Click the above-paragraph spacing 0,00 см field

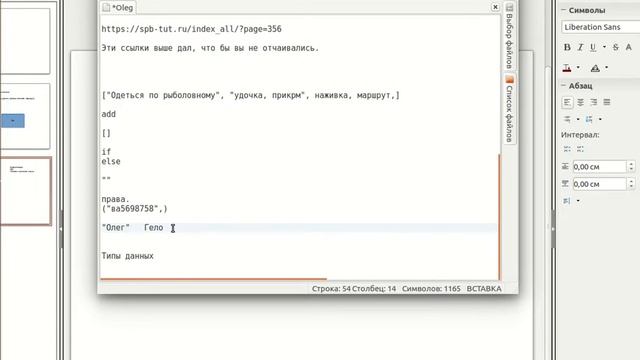pyautogui.click(x=599, y=167)
